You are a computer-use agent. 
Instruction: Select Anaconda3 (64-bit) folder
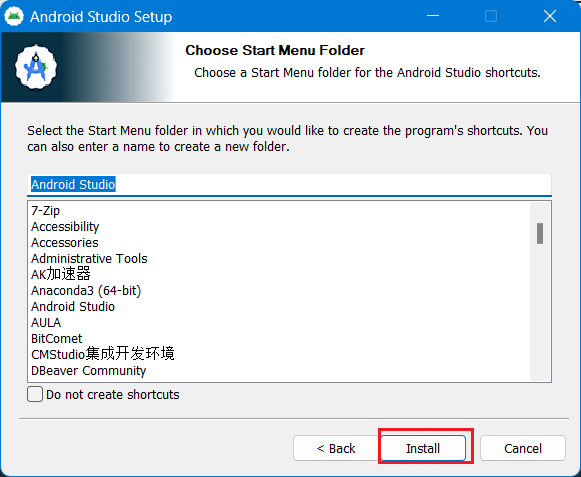click(86, 291)
